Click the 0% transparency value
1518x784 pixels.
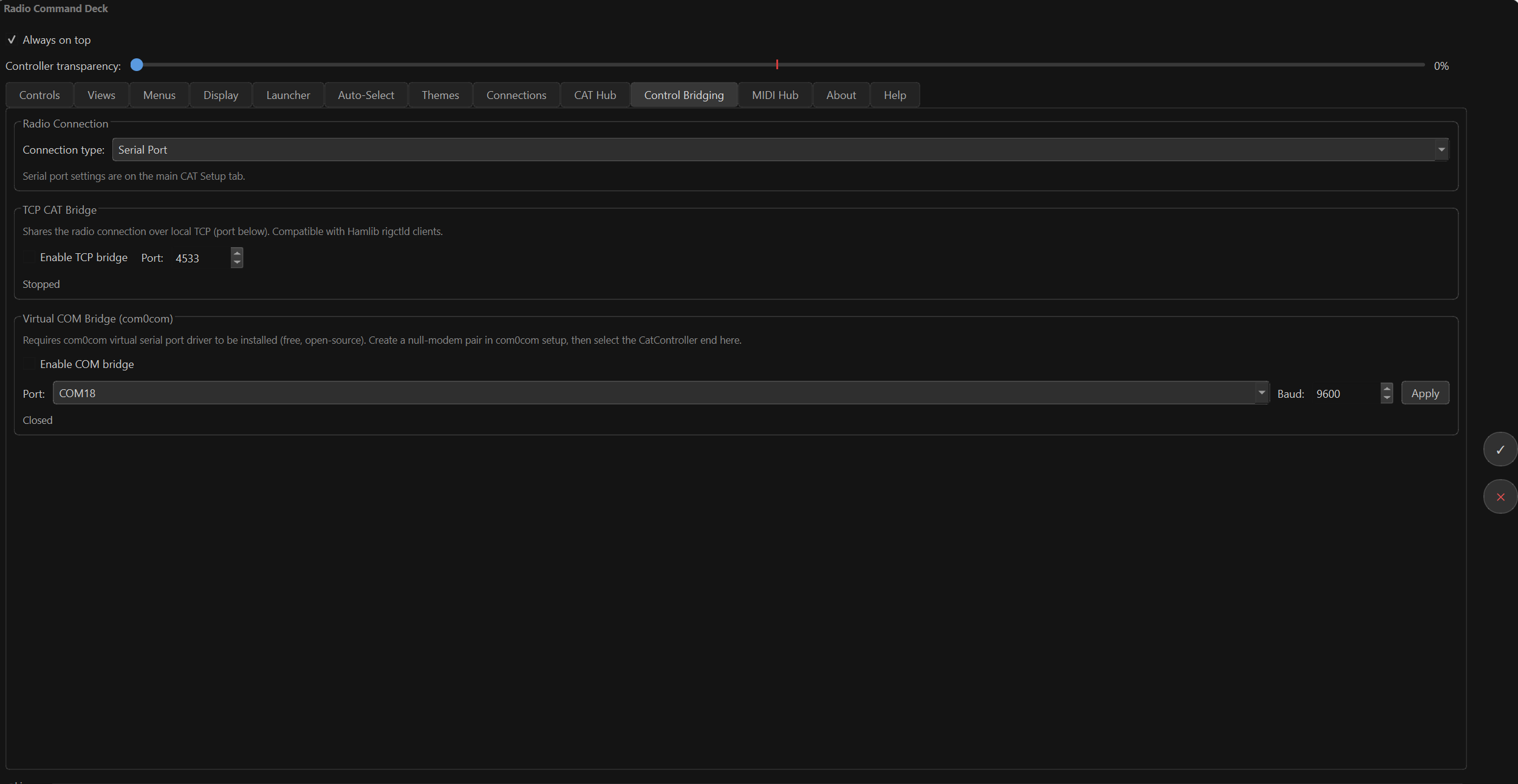tap(1441, 66)
